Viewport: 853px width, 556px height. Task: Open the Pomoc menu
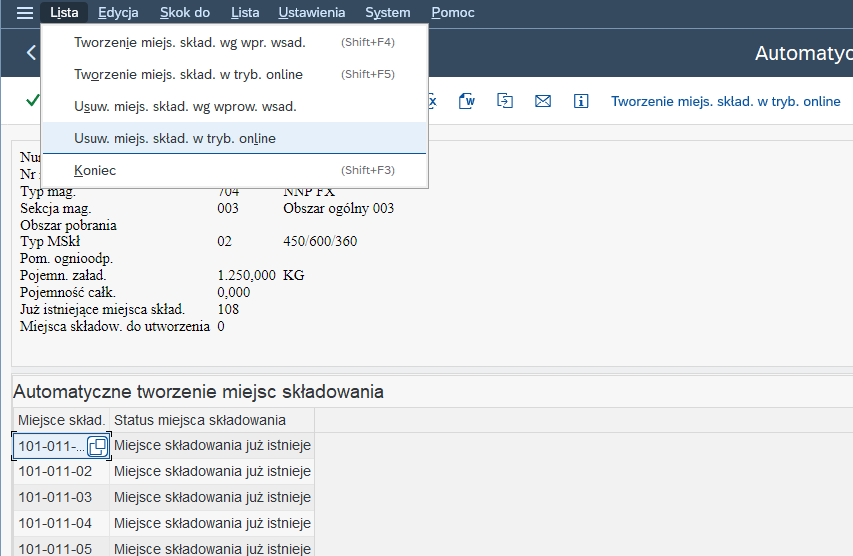[453, 13]
